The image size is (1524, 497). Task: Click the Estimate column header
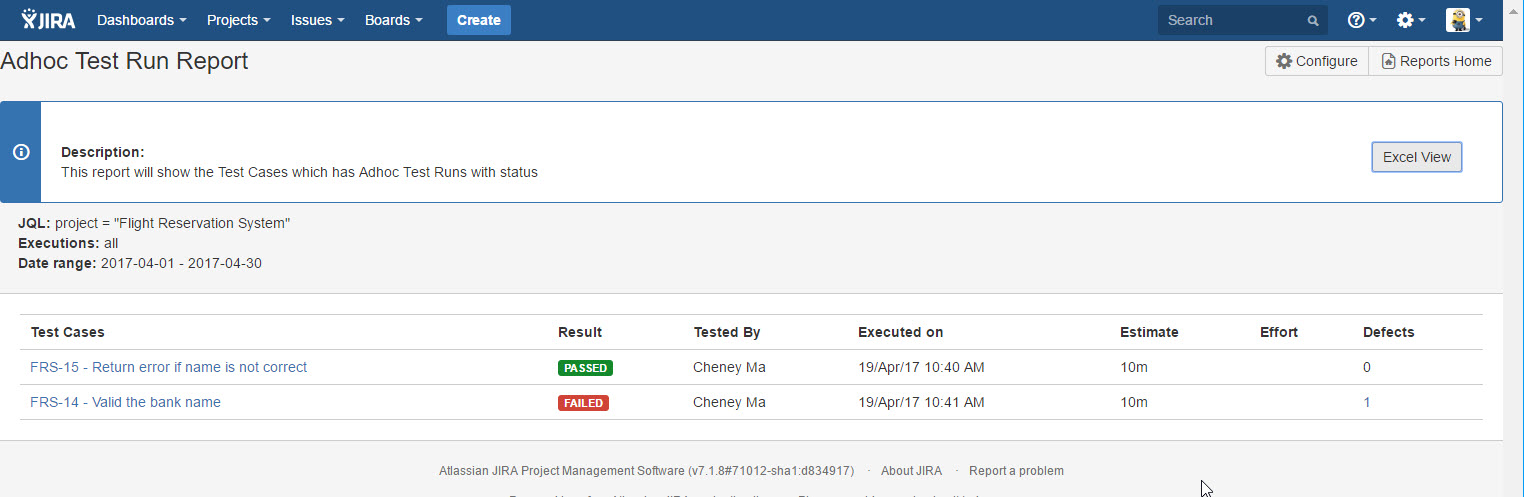pos(1149,332)
